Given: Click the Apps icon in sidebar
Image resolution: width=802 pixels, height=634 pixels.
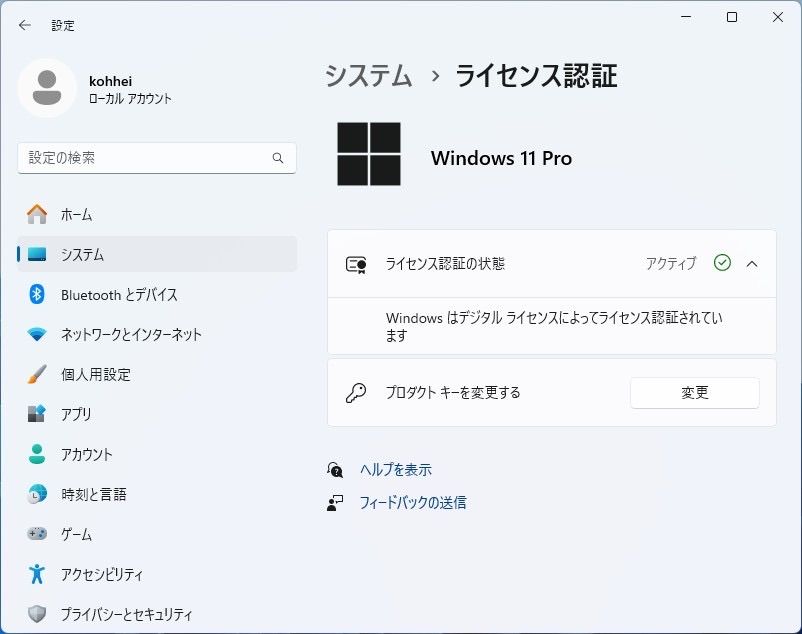Looking at the screenshot, I should click(37, 414).
